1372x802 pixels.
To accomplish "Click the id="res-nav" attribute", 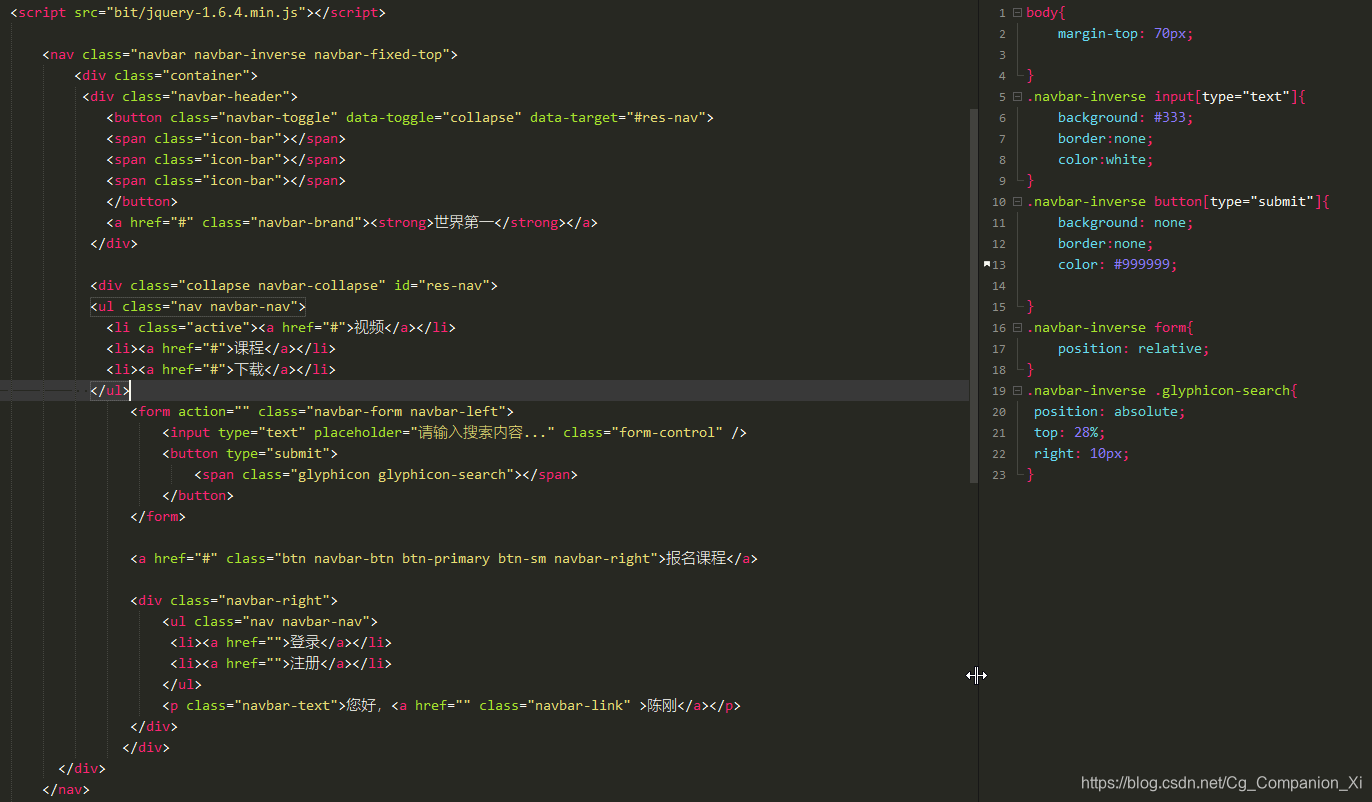I will [442, 285].
